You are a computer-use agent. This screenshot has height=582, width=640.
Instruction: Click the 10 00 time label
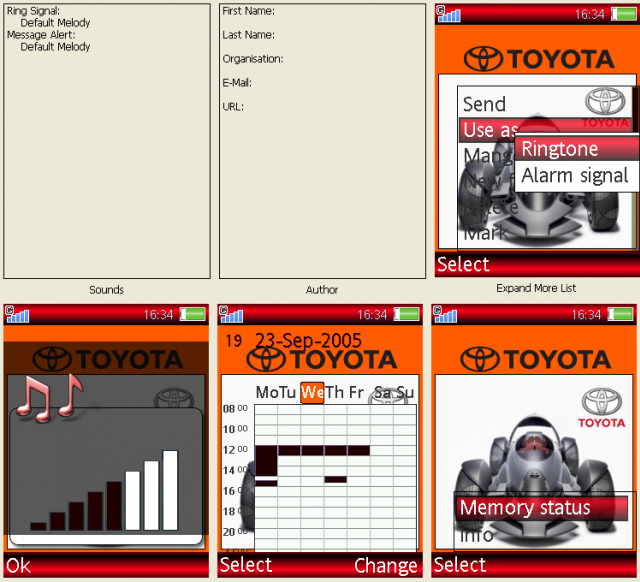[x=236, y=429]
